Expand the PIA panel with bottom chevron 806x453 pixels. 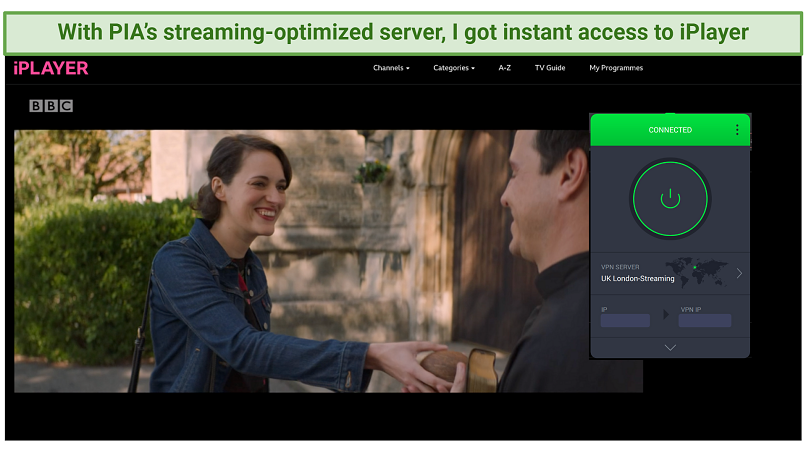tap(670, 348)
